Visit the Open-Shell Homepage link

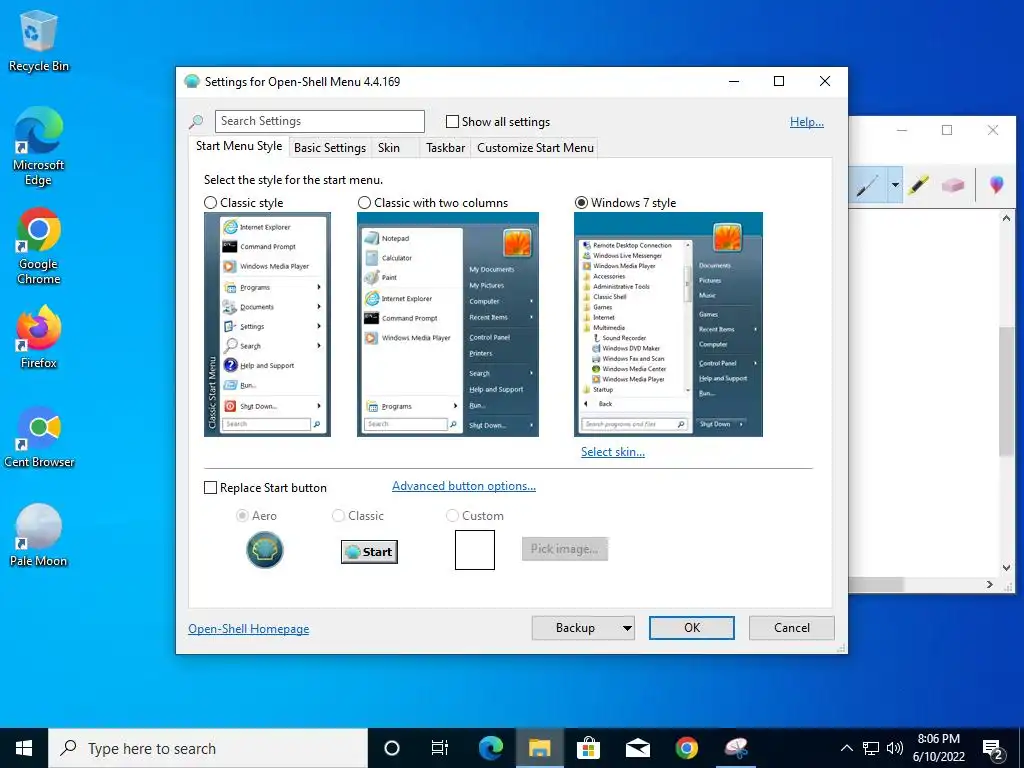[x=249, y=629]
